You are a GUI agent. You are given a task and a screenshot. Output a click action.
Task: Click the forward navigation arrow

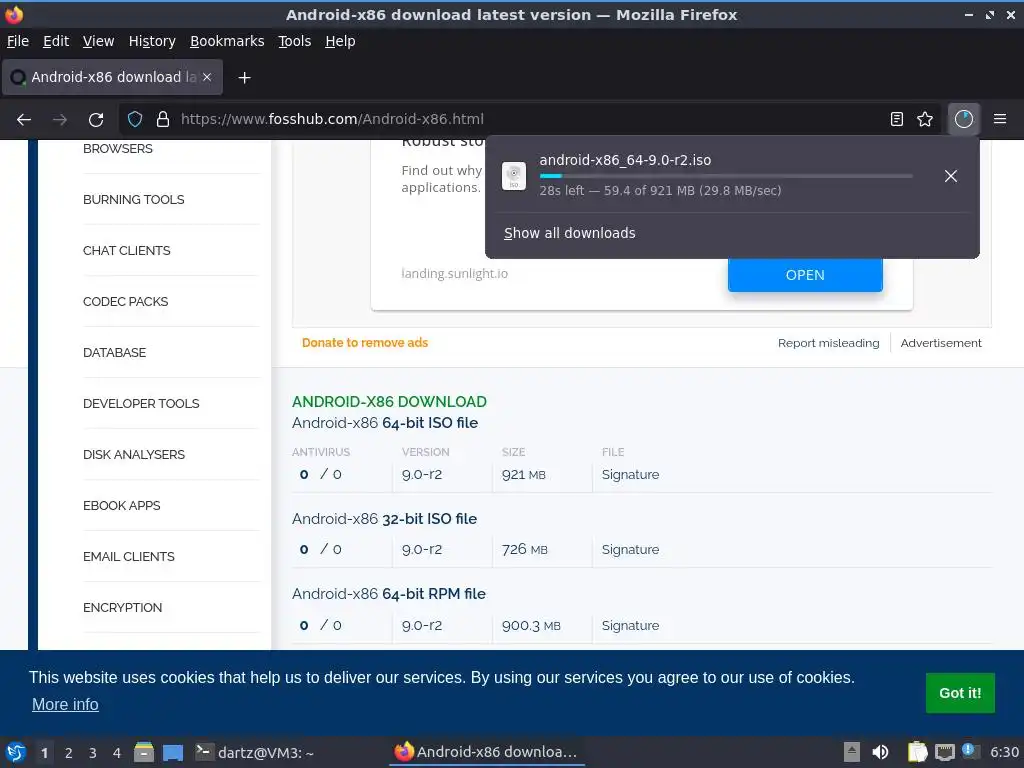pyautogui.click(x=60, y=119)
